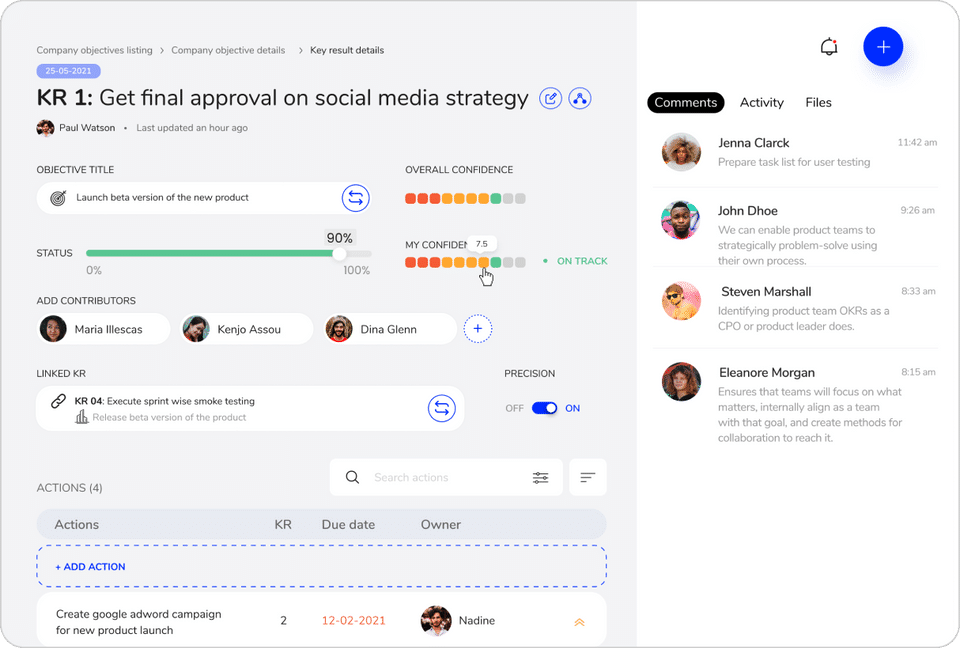Click the green block in My Confidence
Screen dimensions: 960x648
click(x=496, y=262)
